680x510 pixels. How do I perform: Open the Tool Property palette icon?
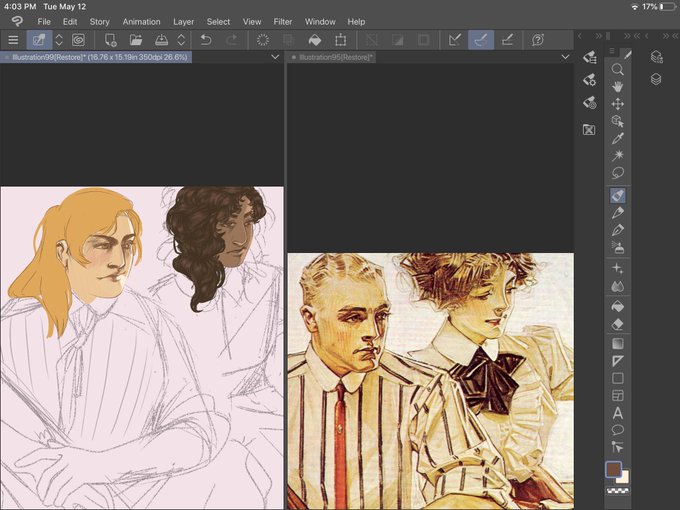[589, 80]
